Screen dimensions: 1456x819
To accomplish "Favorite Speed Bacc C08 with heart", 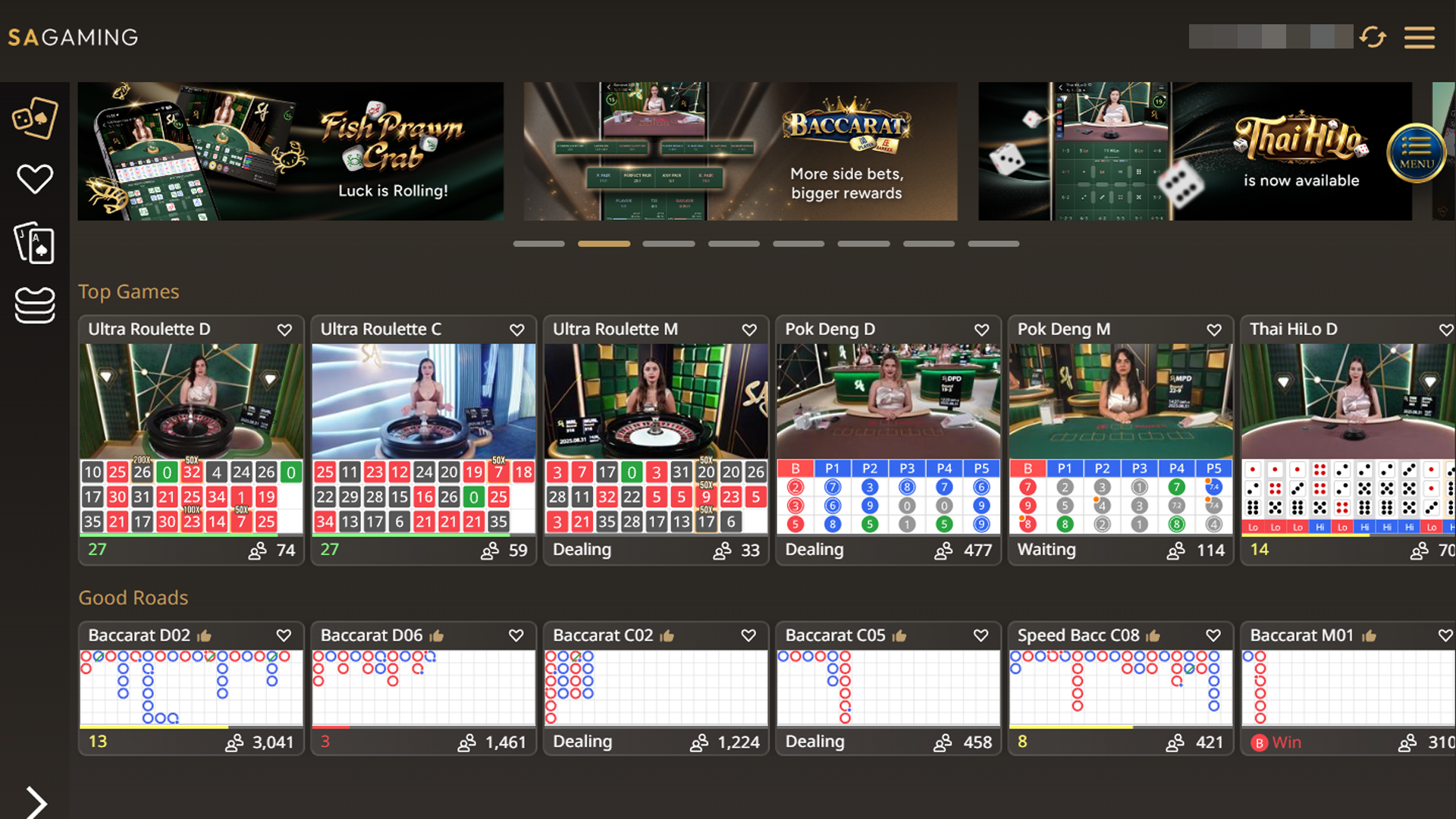I will [x=1213, y=635].
